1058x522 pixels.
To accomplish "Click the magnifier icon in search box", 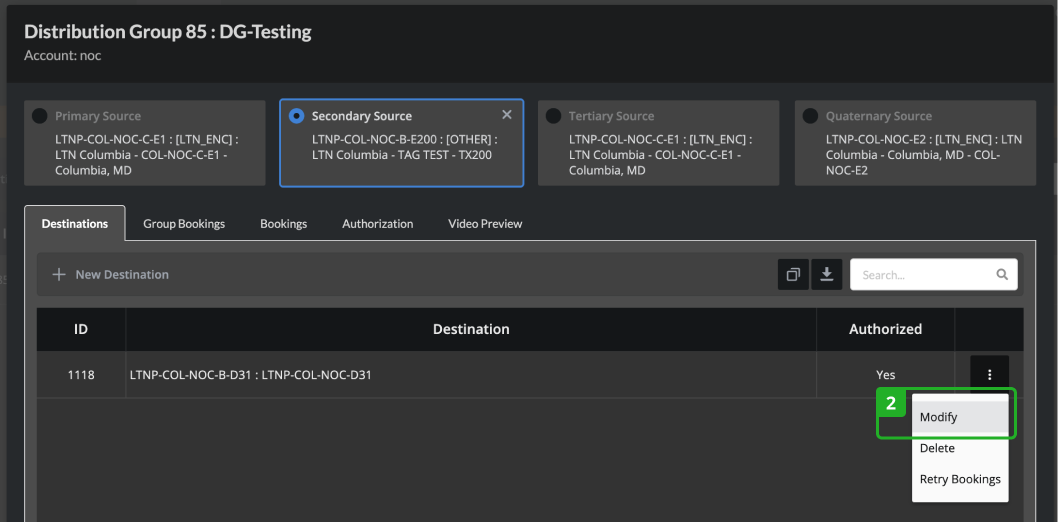I will 1002,274.
